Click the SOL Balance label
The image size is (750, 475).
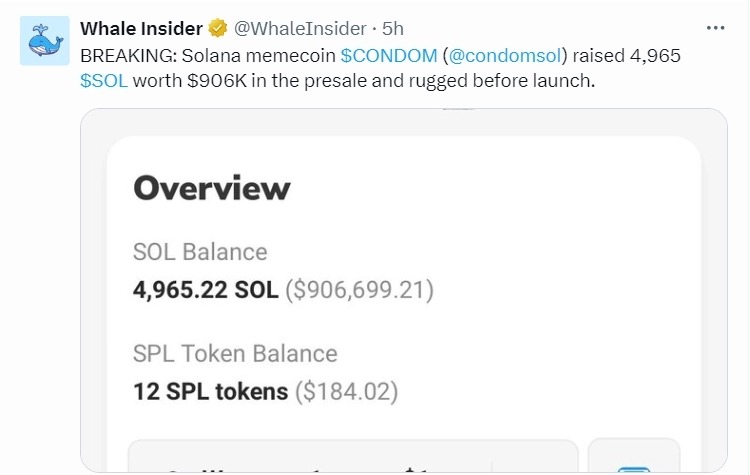tap(200, 251)
